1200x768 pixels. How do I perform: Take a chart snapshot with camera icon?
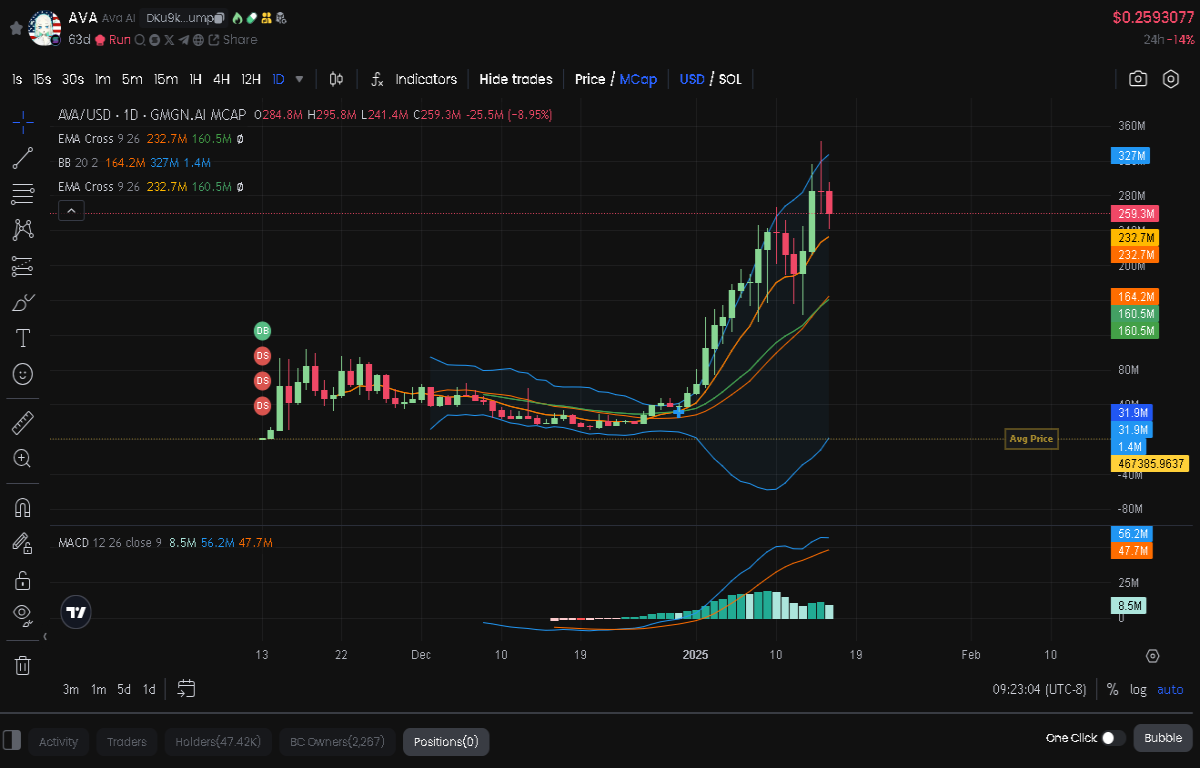(1138, 79)
